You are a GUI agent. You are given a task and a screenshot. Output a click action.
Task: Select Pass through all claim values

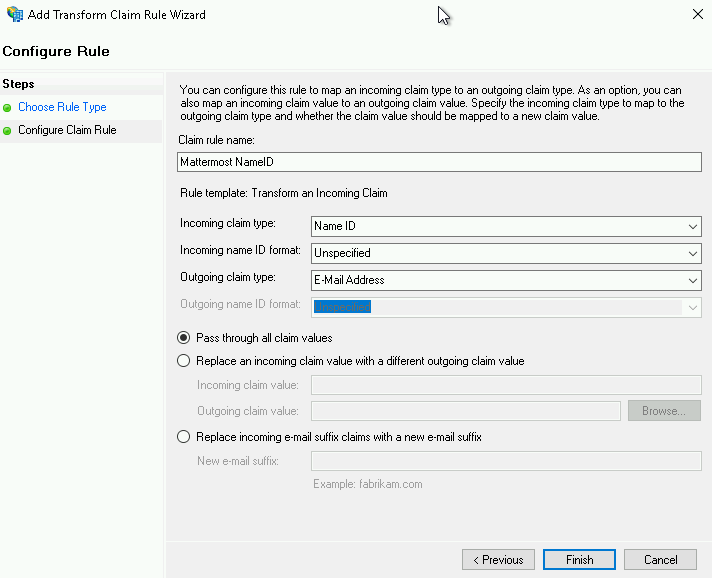[183, 338]
